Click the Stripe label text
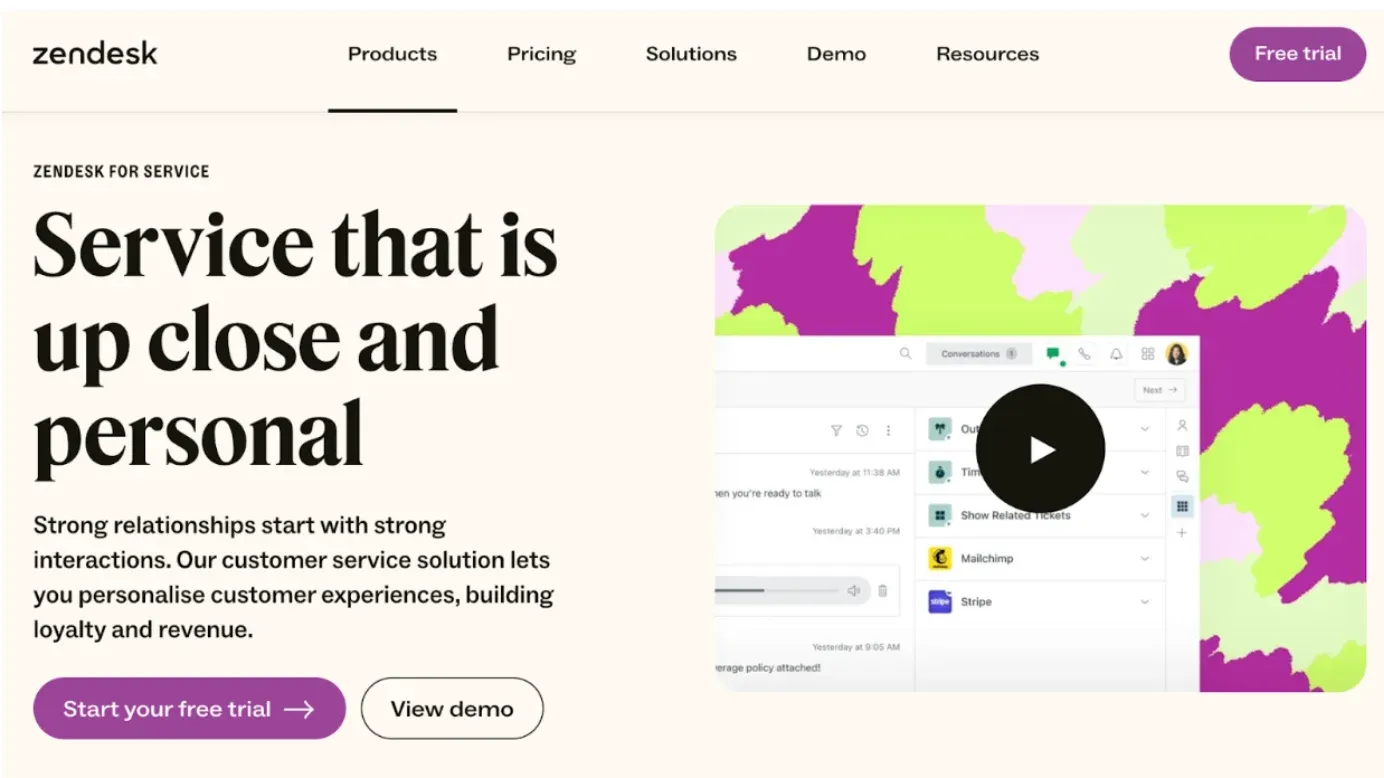Screen dimensions: 1384x778 (976, 602)
